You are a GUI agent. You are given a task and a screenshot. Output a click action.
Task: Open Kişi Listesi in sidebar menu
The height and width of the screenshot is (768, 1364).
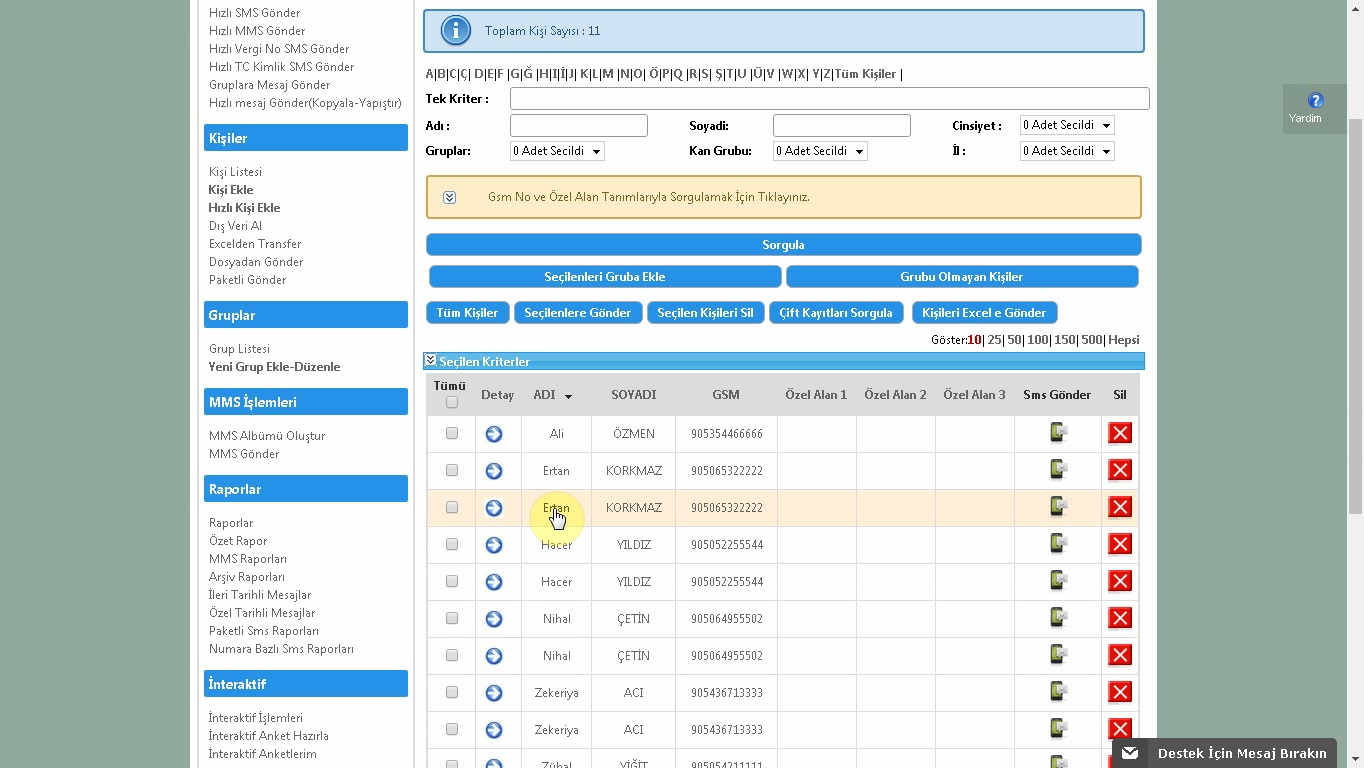tap(235, 172)
